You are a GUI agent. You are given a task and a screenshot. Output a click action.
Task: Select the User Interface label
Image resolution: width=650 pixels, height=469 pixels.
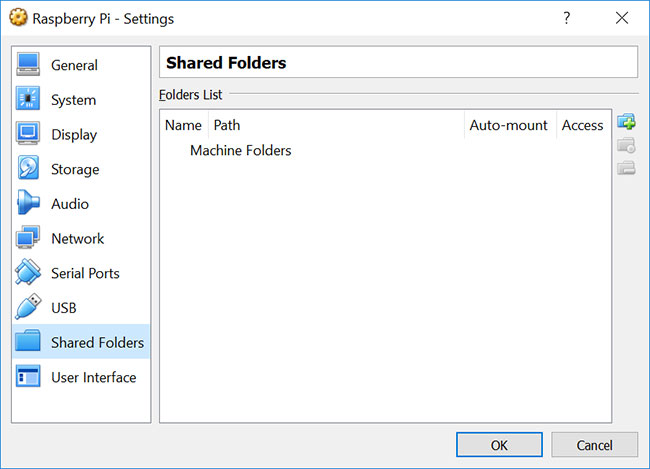coord(94,377)
